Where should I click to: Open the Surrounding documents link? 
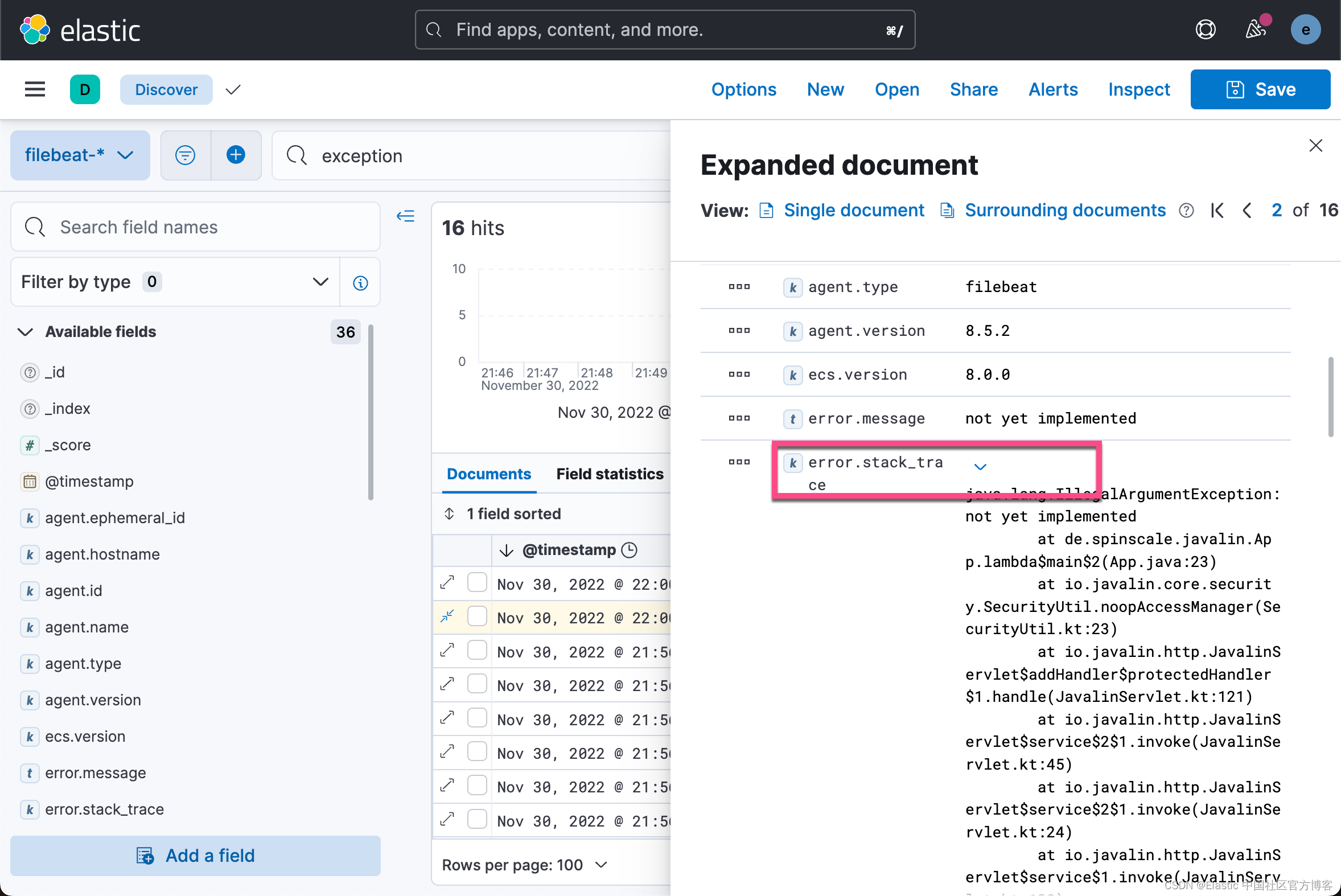pyautogui.click(x=1064, y=210)
